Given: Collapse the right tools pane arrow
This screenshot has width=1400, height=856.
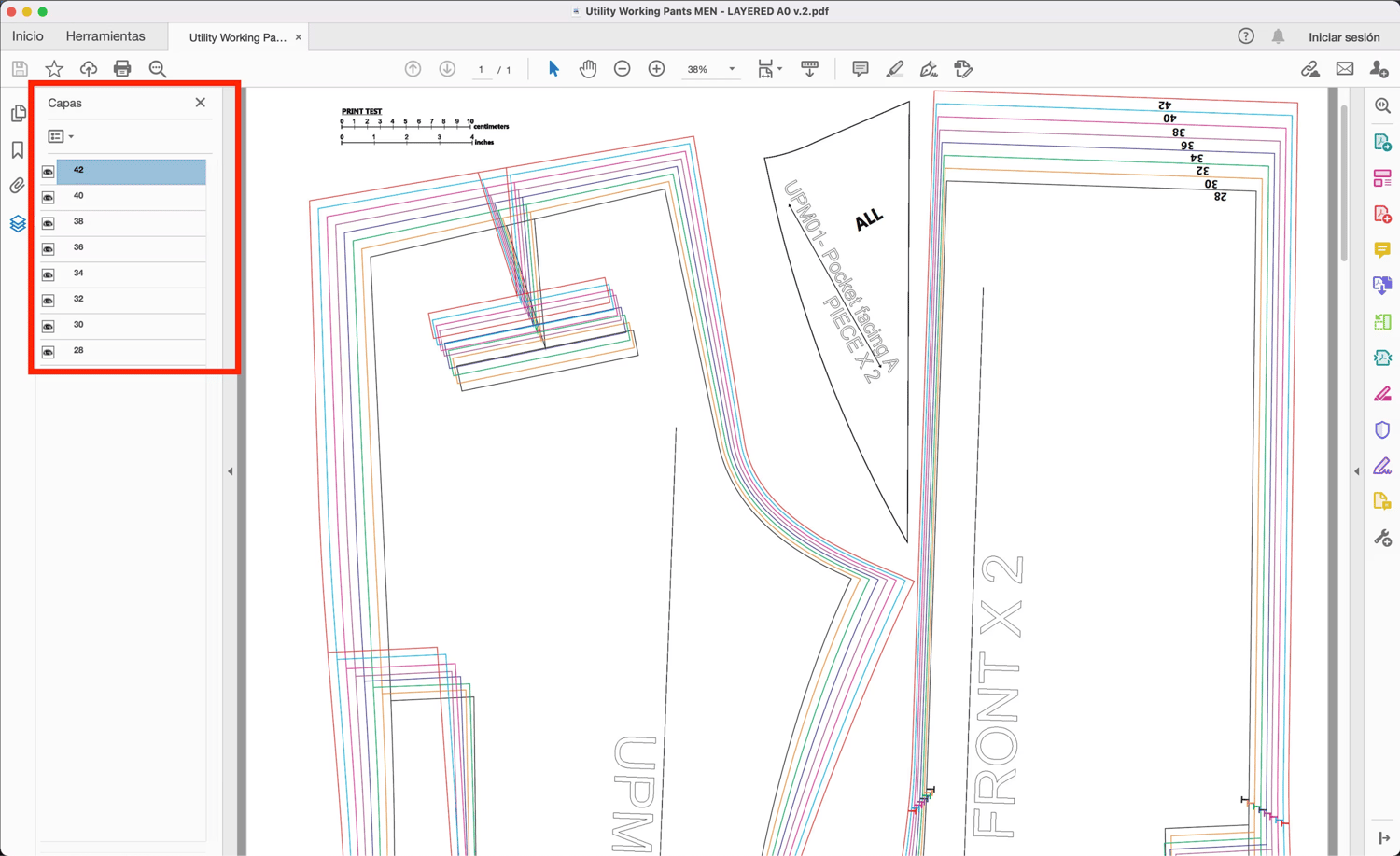Looking at the screenshot, I should click(x=1357, y=471).
